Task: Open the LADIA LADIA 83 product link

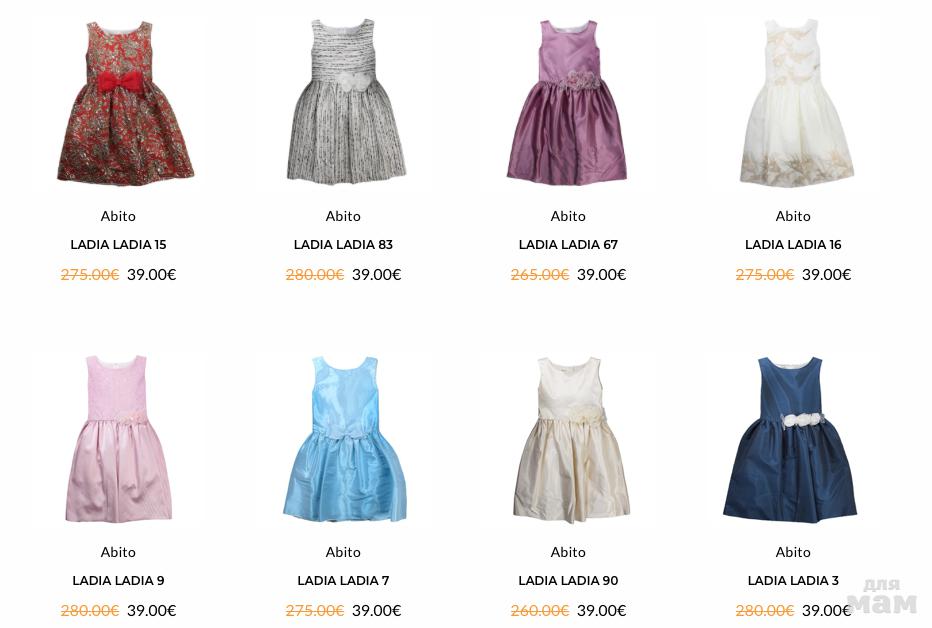Action: point(343,244)
